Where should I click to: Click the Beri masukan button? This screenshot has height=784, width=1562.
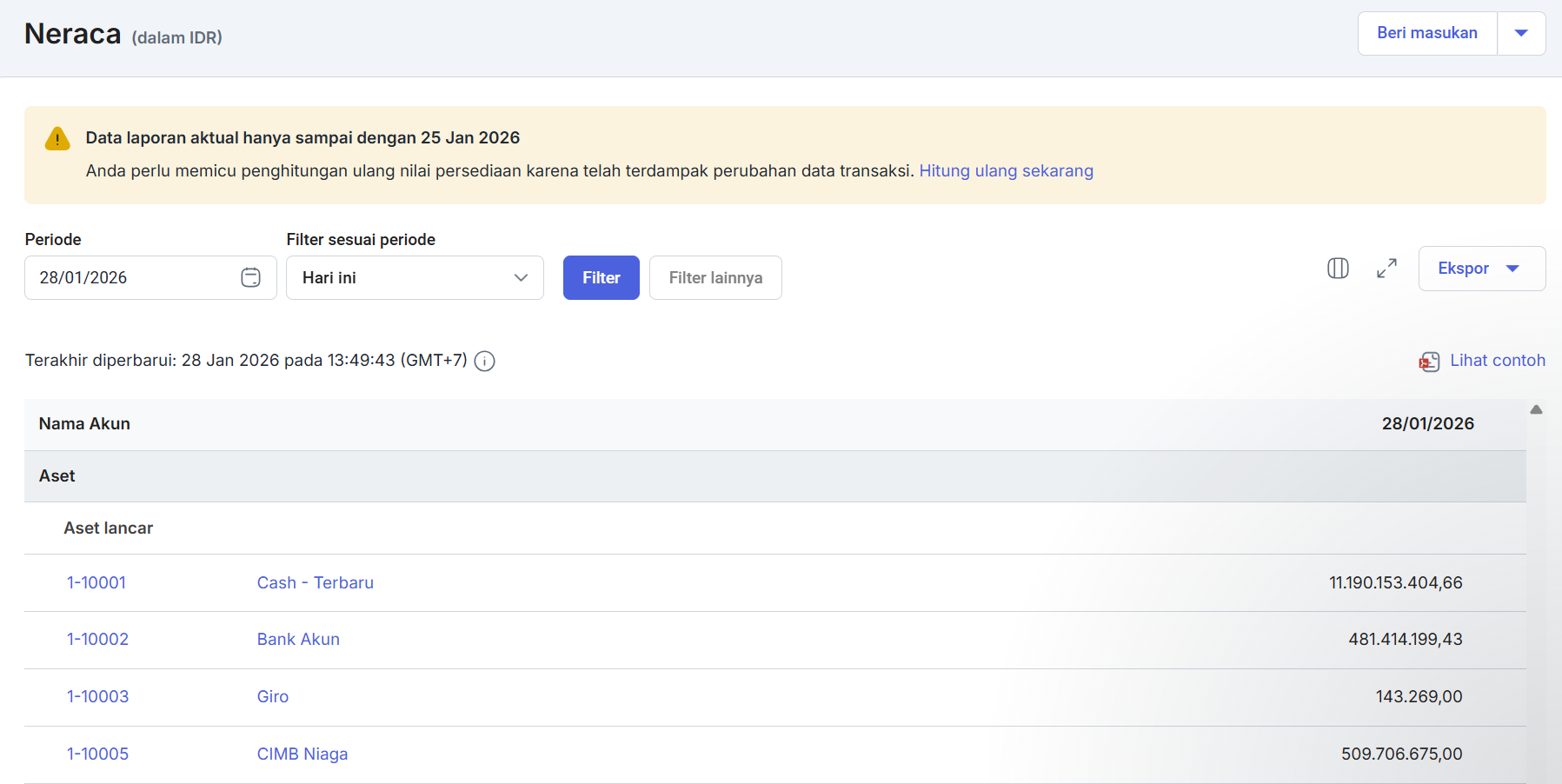(1426, 33)
